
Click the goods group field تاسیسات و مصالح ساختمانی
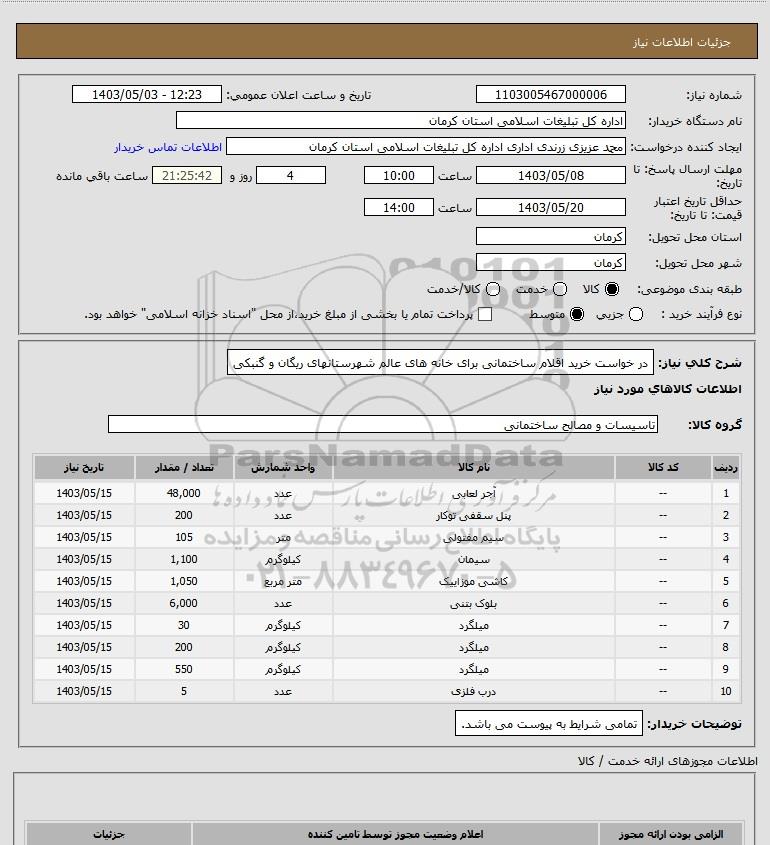click(383, 425)
